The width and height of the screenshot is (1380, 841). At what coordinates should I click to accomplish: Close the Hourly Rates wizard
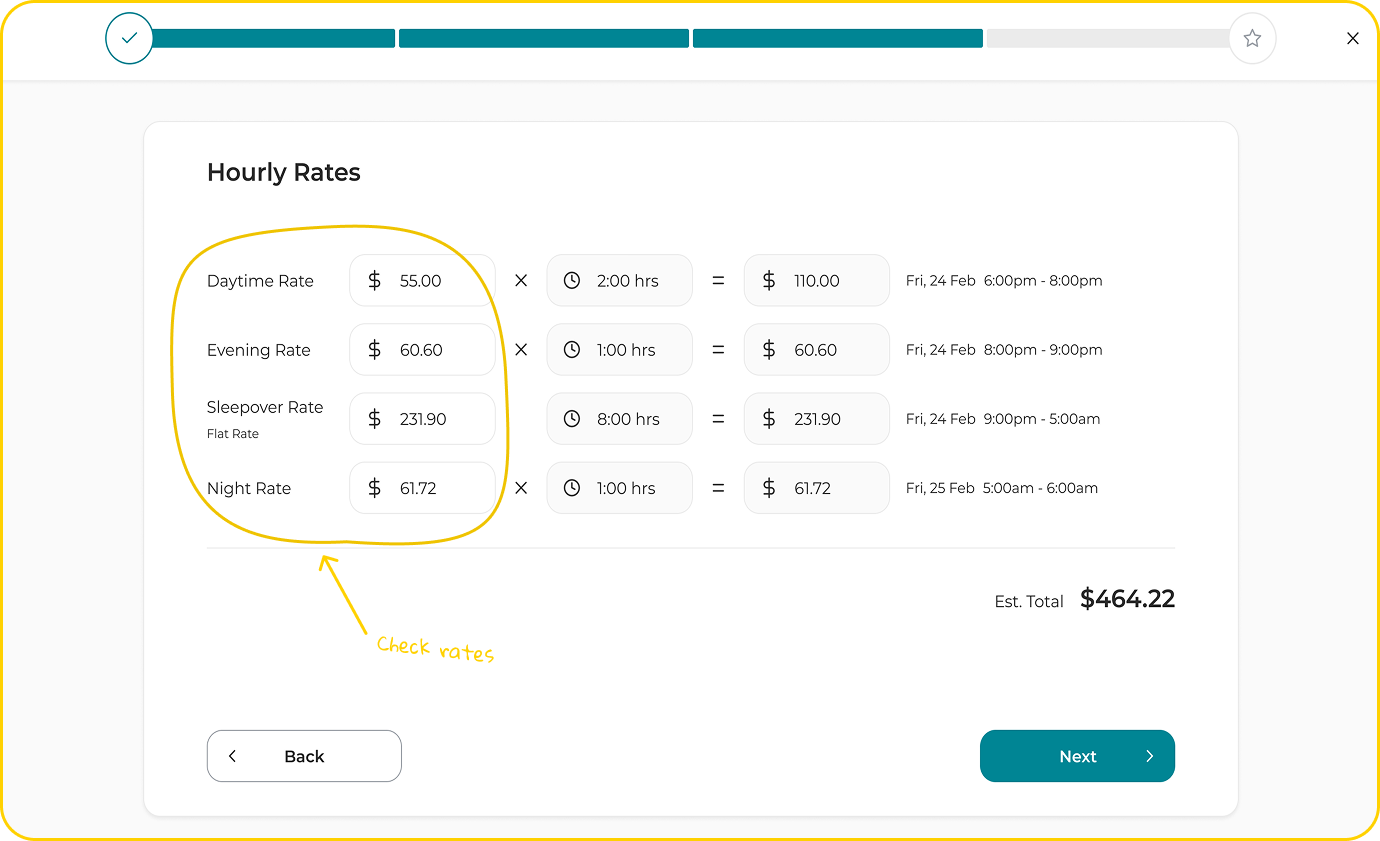click(1353, 39)
